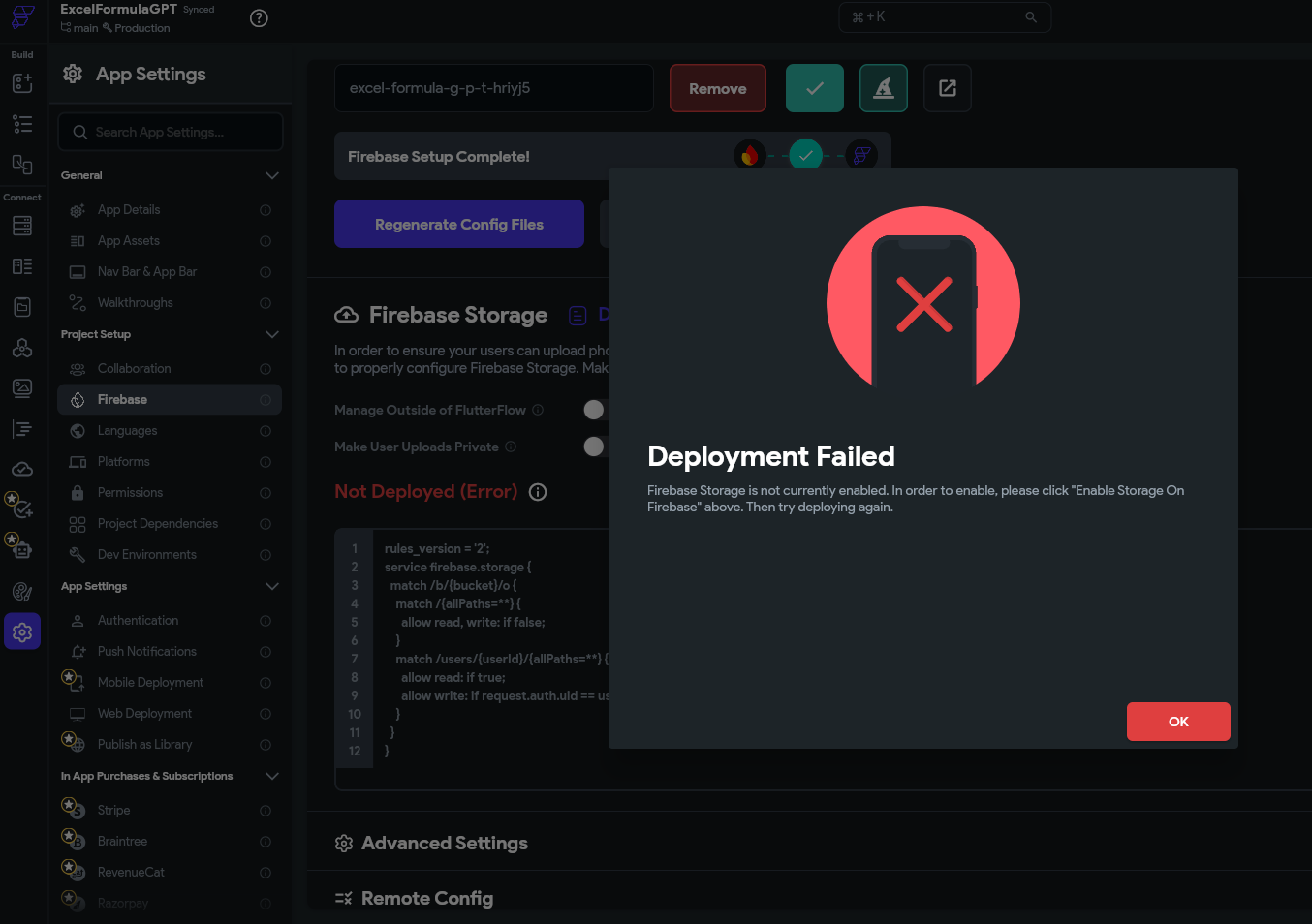The image size is (1312, 924).
Task: Click the info icon on the Walkthroughs row
Action: (x=266, y=303)
